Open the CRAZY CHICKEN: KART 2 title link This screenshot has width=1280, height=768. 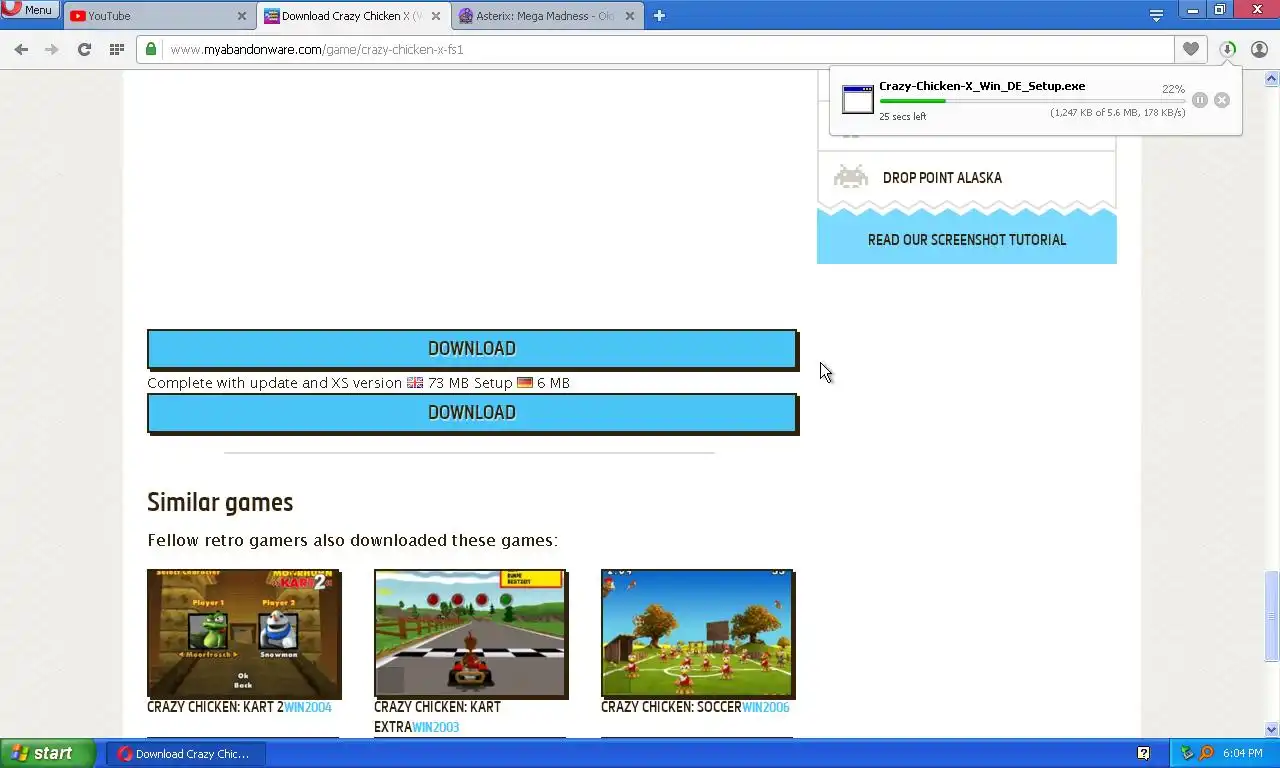point(215,707)
